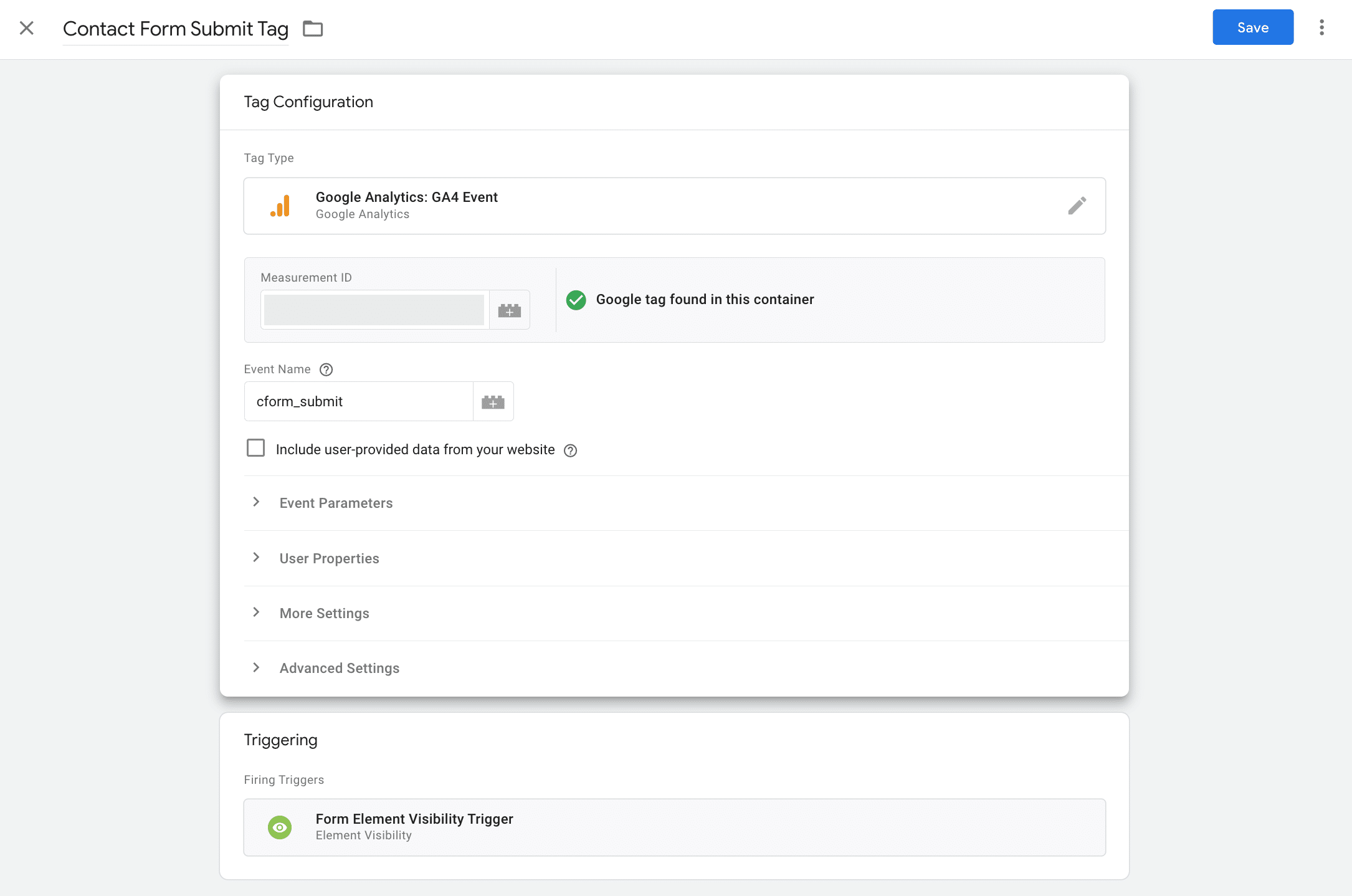Click the Tag Configuration section header
Screen dimensions: 1352x896
(309, 101)
